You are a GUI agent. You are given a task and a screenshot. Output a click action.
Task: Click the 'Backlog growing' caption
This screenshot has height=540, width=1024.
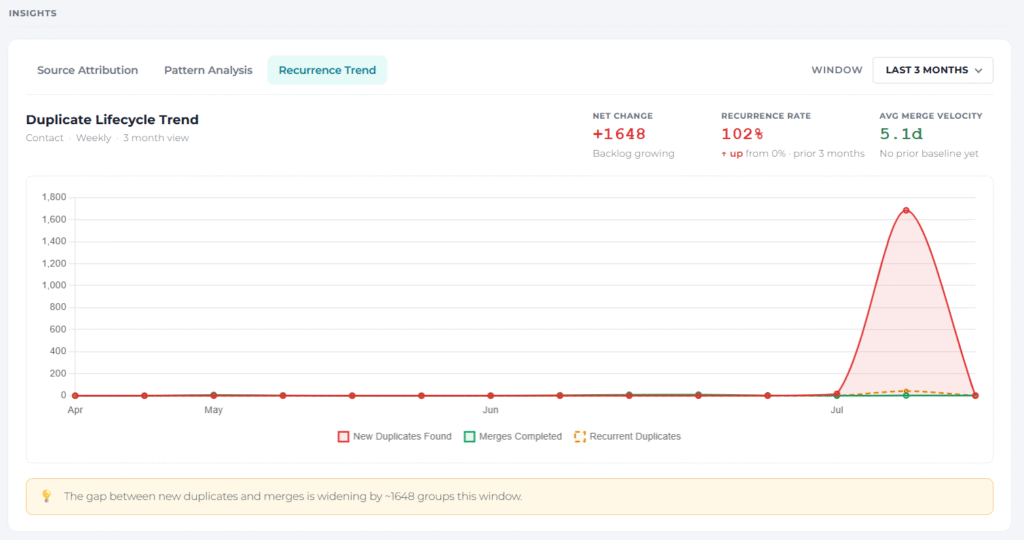coord(633,153)
